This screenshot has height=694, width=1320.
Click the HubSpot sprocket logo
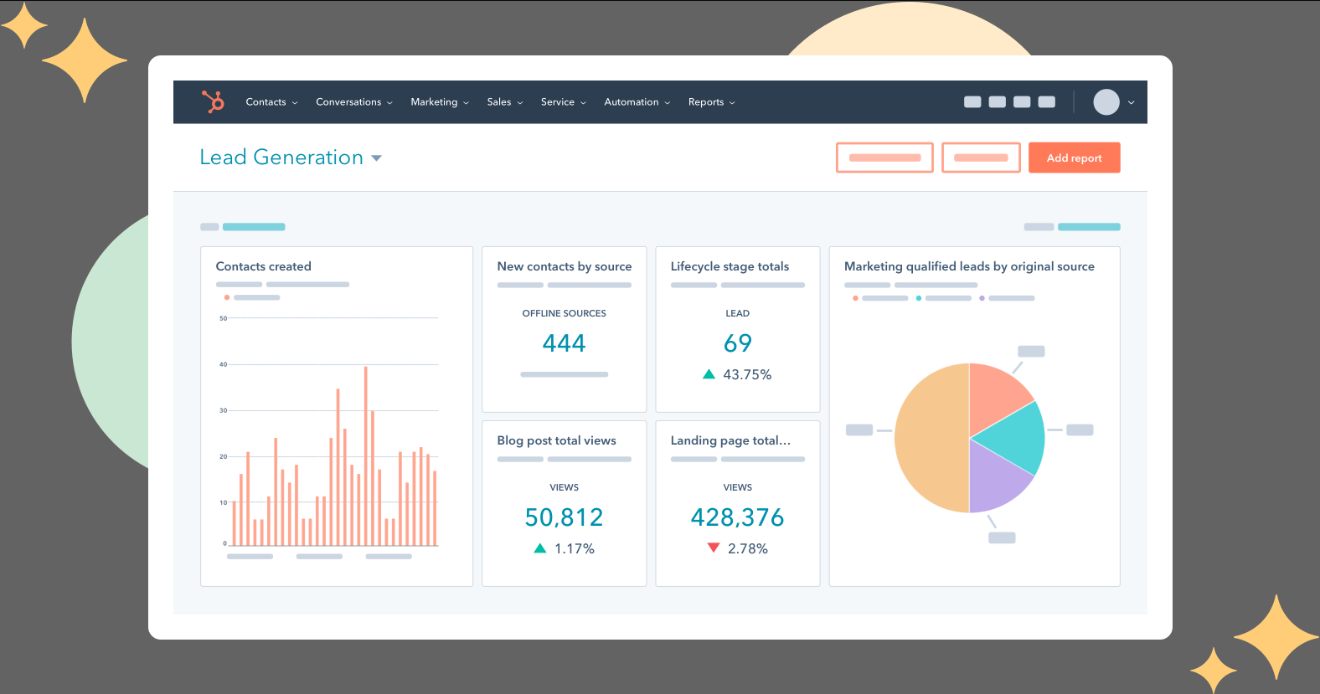(x=213, y=102)
